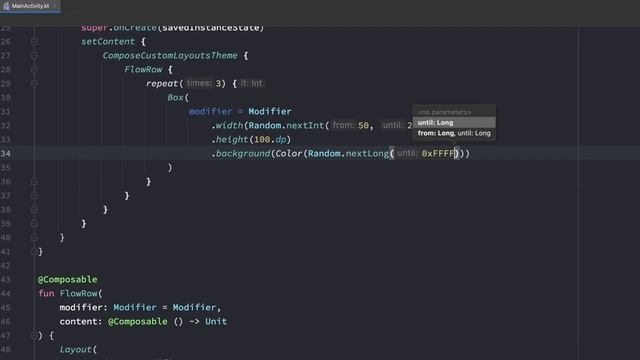Click the value 50 in nextInt call
The image size is (640, 360).
[363, 125]
